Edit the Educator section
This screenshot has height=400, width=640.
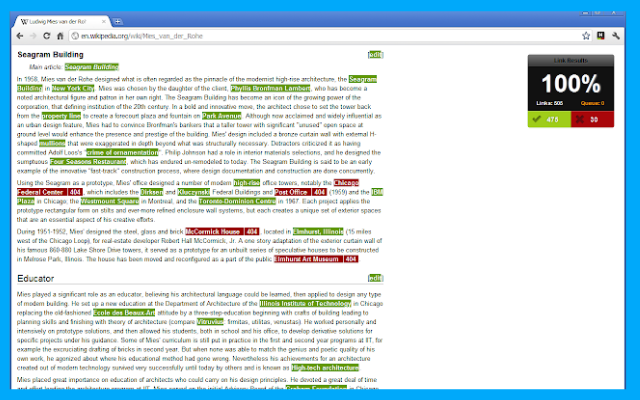(376, 278)
